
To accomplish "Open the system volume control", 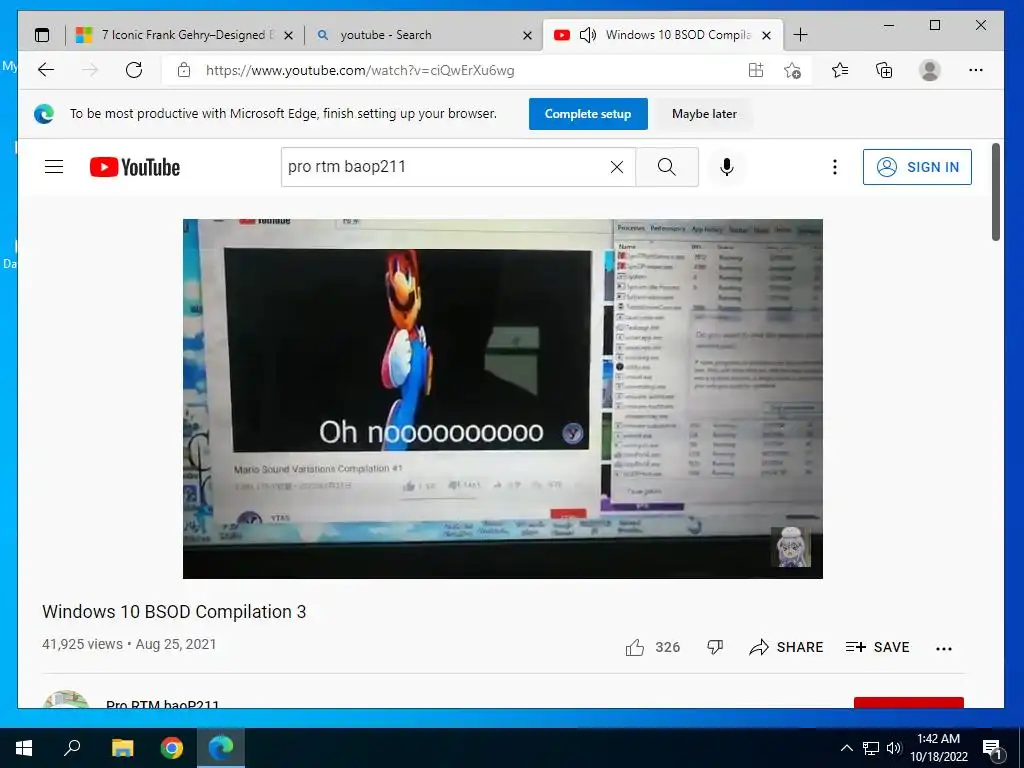I will (x=894, y=748).
